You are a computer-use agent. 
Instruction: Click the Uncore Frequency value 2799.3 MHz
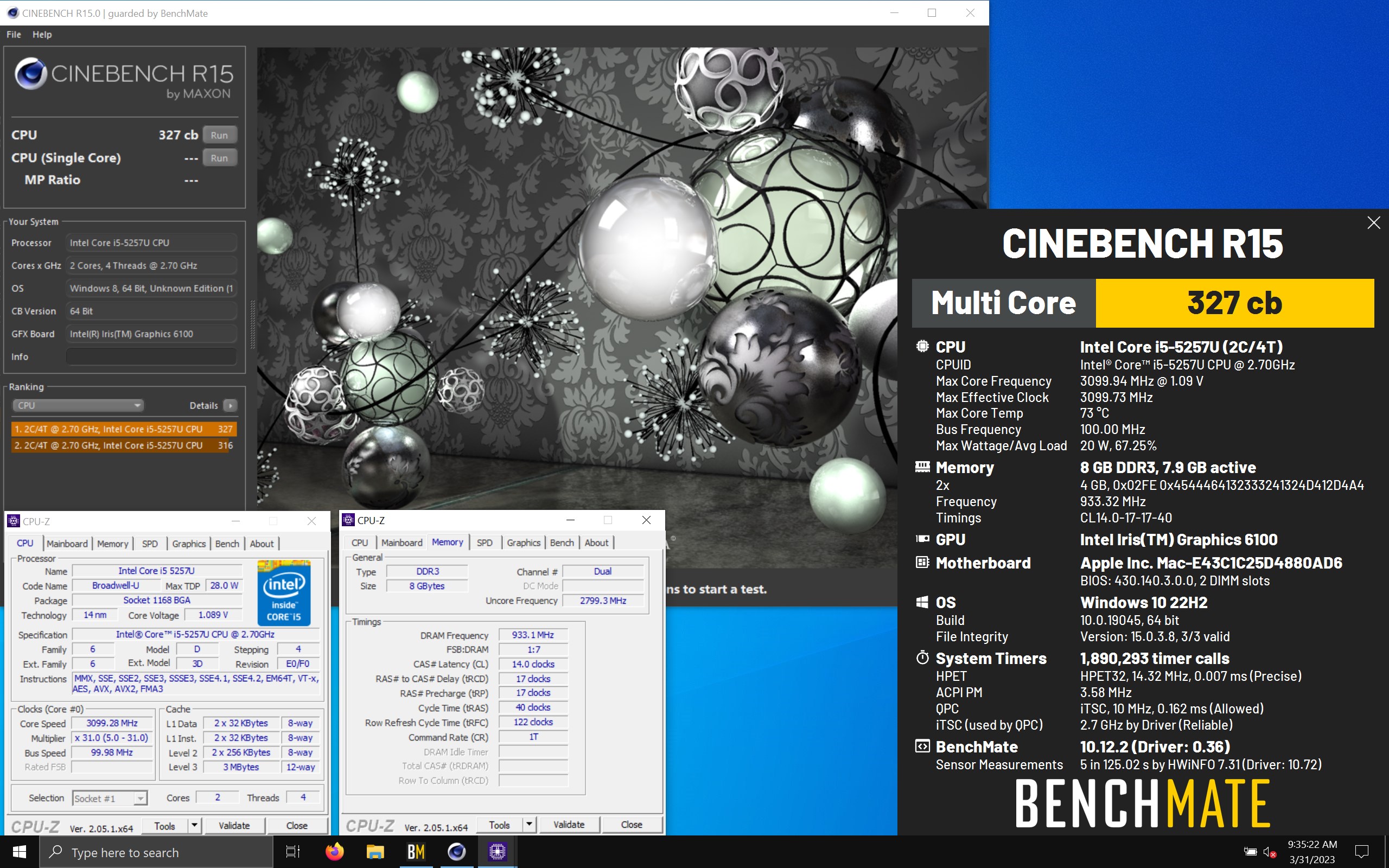(603, 601)
